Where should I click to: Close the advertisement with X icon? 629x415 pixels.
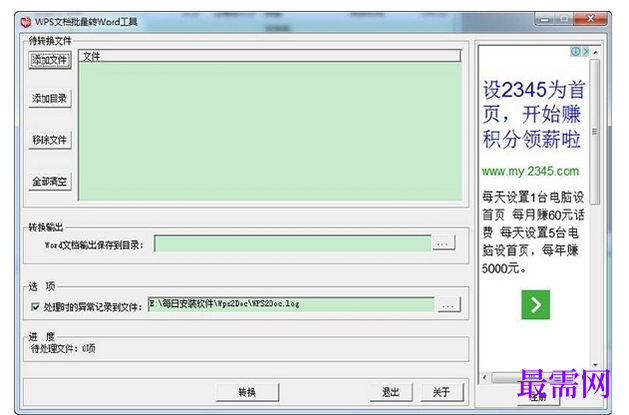pos(586,51)
